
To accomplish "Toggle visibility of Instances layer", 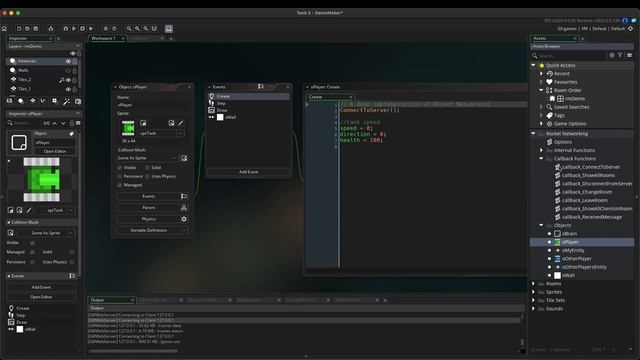I will click(68, 61).
